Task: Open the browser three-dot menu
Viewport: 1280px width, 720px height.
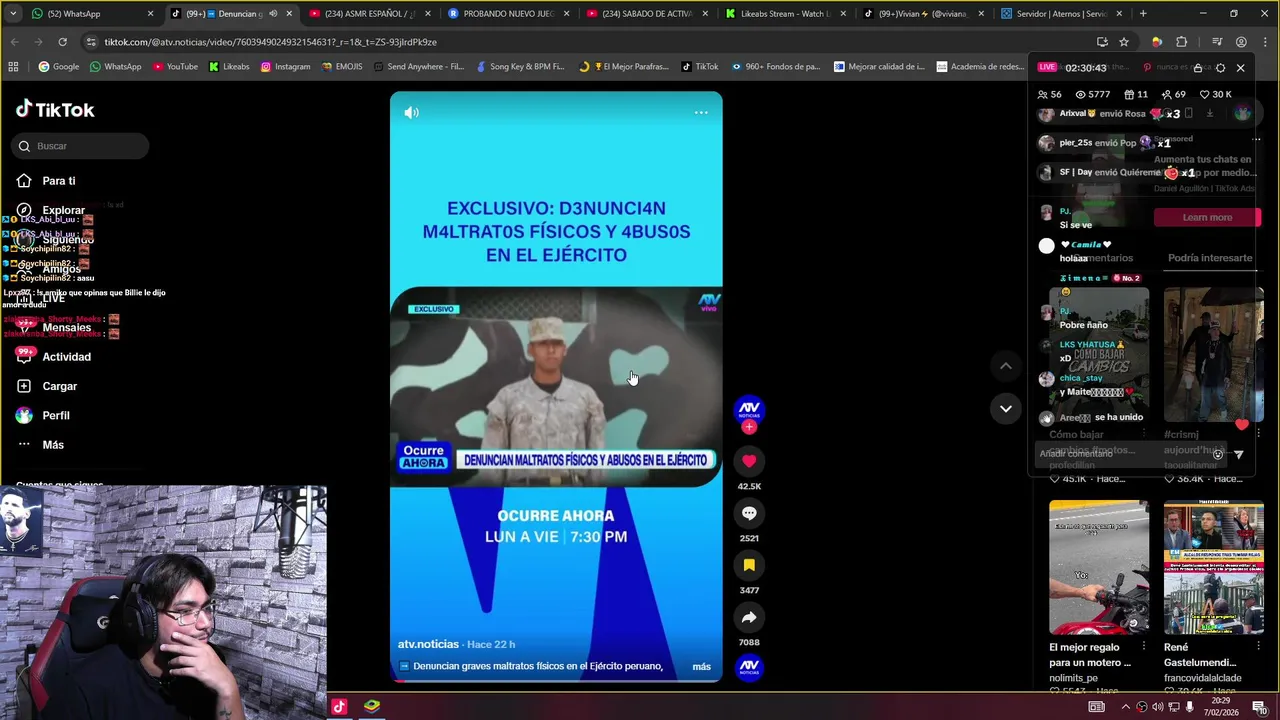Action: click(x=1263, y=42)
